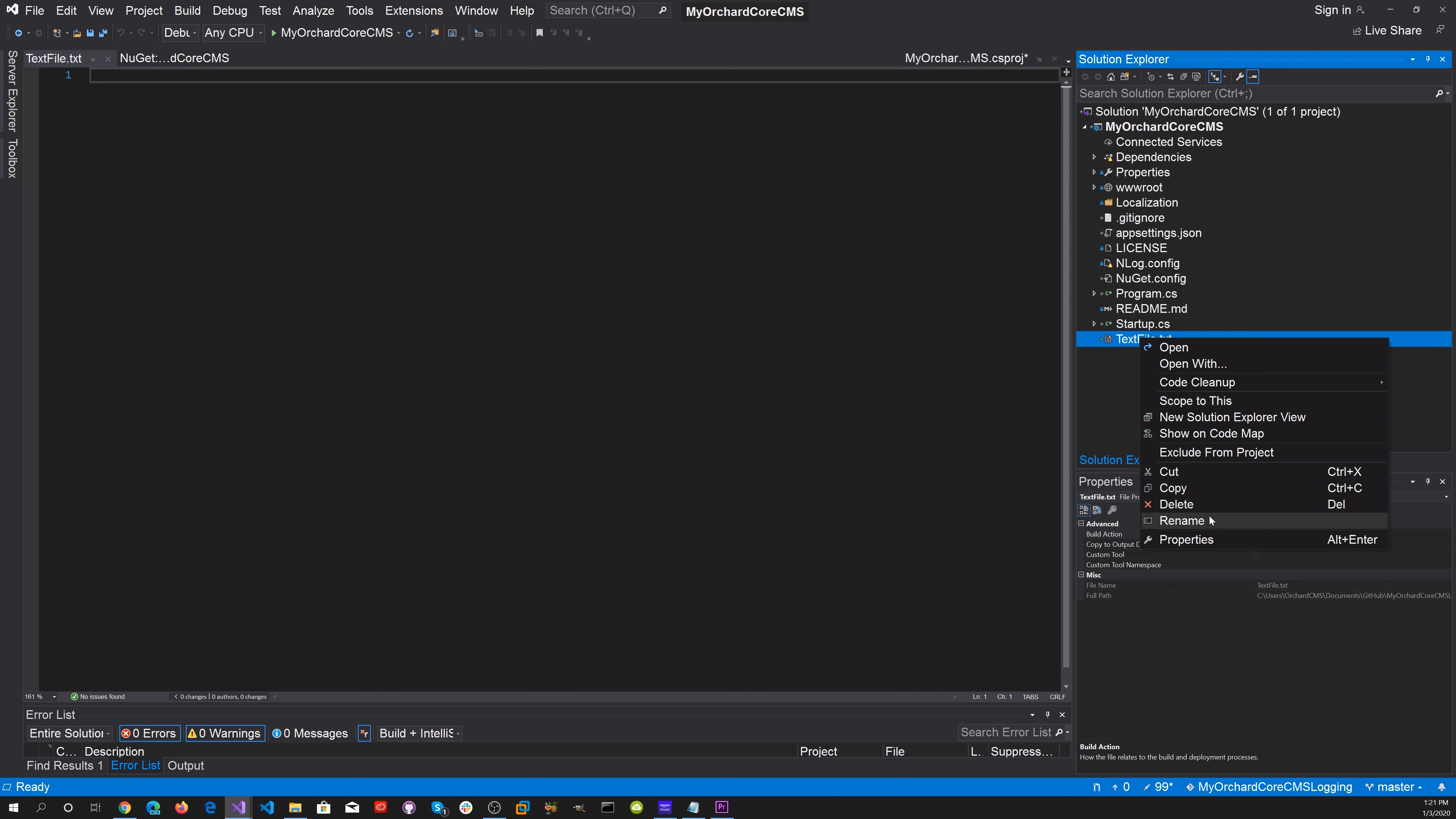Open Visual Studio Code from the taskbar

click(267, 807)
